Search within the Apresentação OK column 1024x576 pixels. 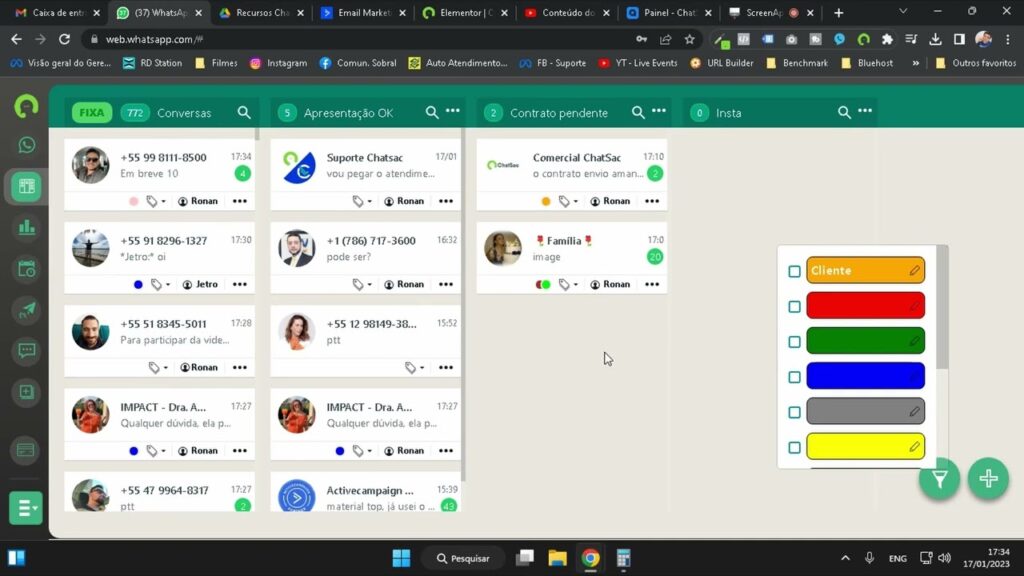[432, 112]
